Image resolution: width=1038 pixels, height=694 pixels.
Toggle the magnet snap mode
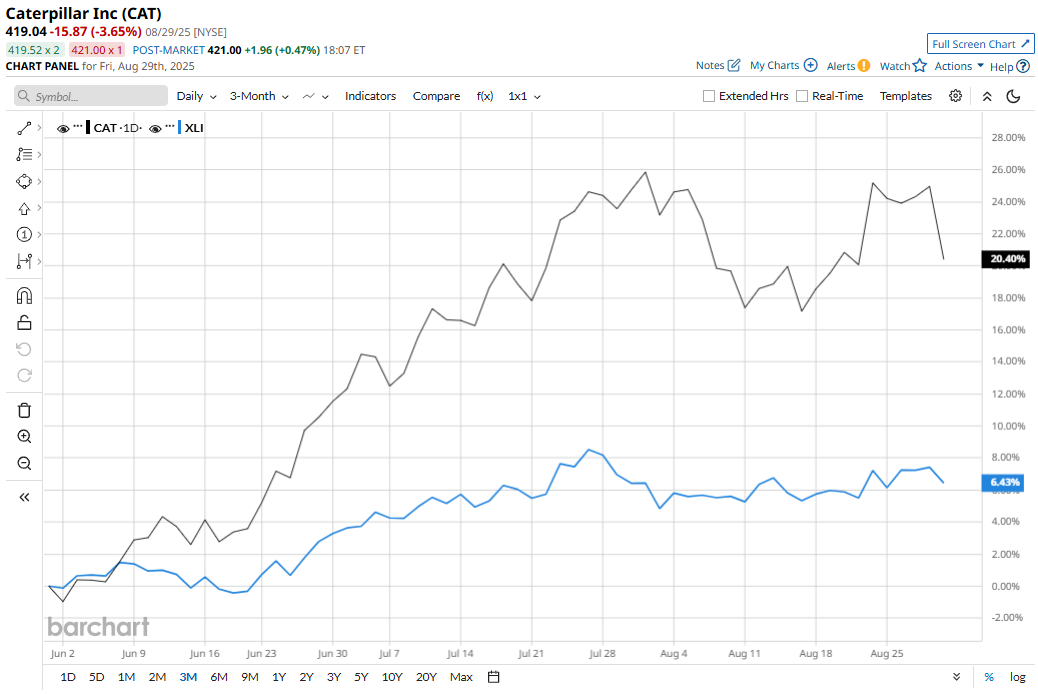point(24,295)
